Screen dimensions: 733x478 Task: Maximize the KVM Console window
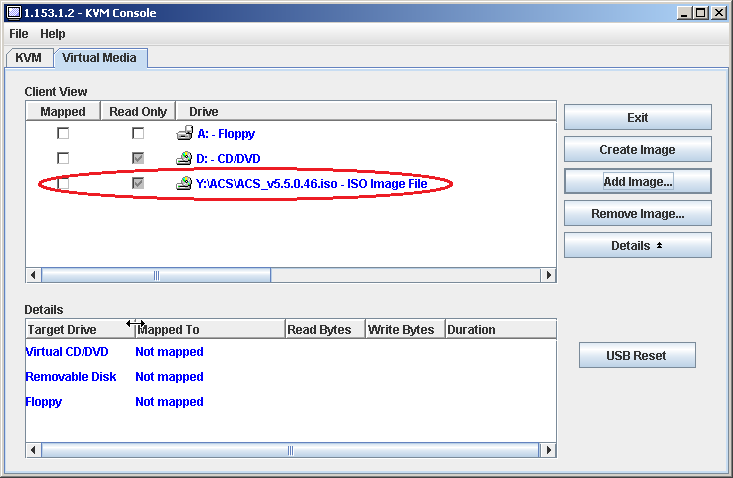click(x=701, y=13)
